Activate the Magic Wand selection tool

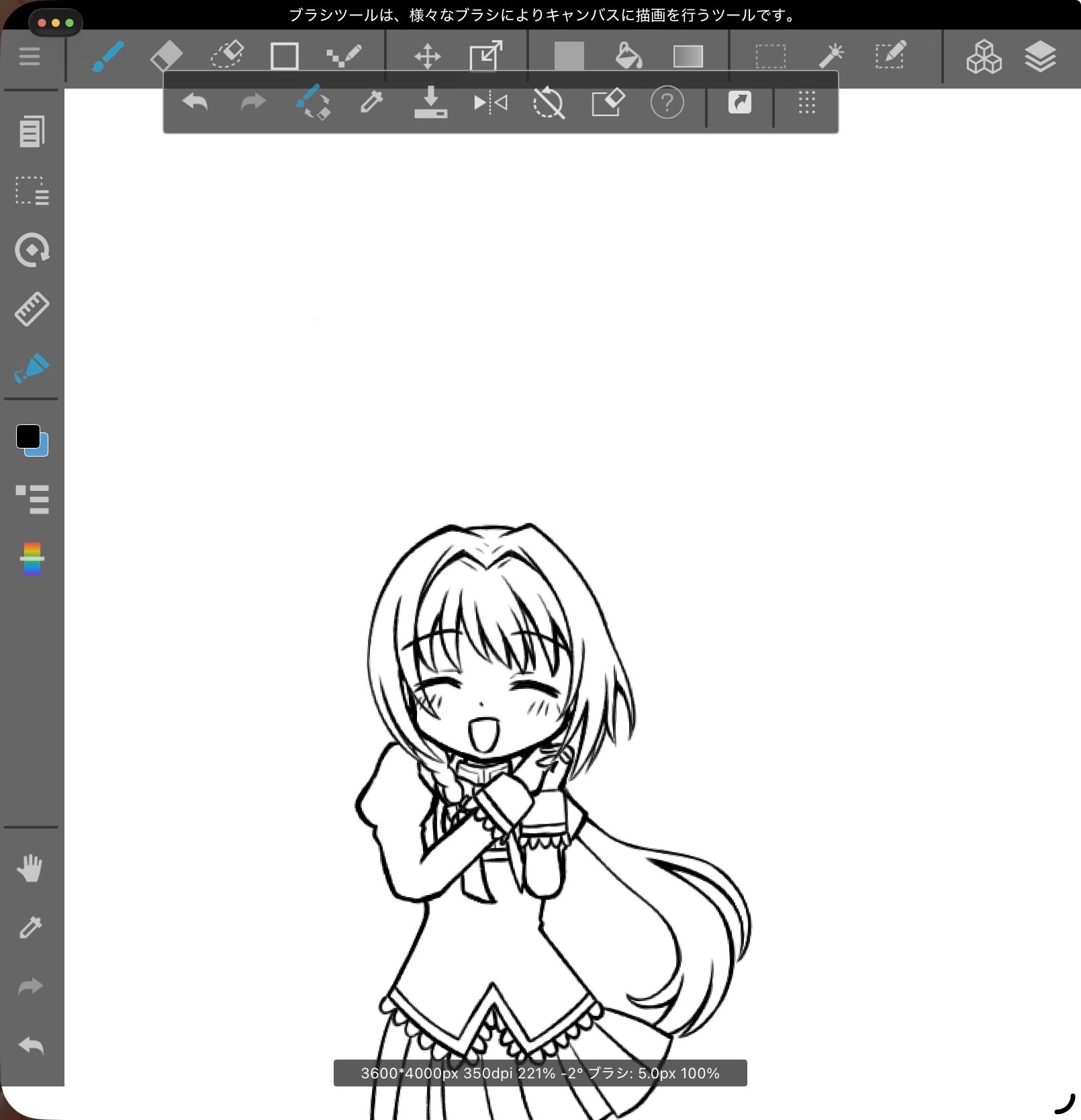(x=831, y=56)
